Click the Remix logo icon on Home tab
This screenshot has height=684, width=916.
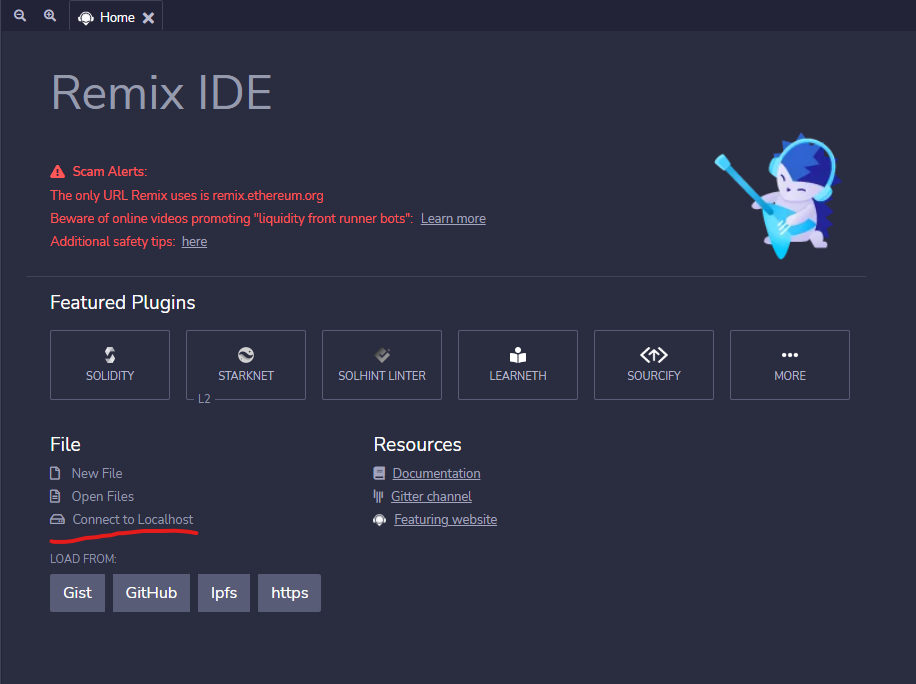pos(86,18)
